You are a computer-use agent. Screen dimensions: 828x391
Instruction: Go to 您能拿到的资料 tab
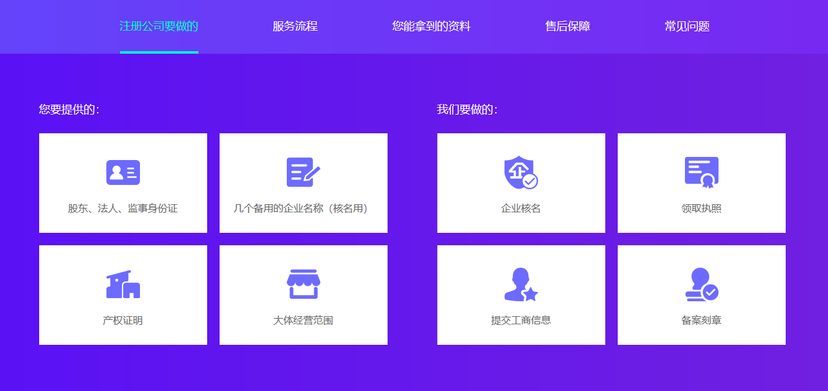click(x=431, y=26)
